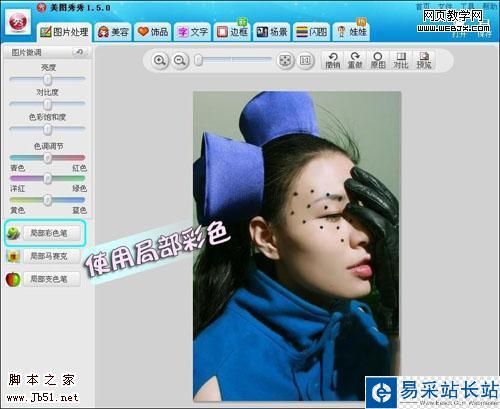Click the zoom level slider handle
Image resolution: width=500 pixels, height=409 pixels.
[199, 60]
